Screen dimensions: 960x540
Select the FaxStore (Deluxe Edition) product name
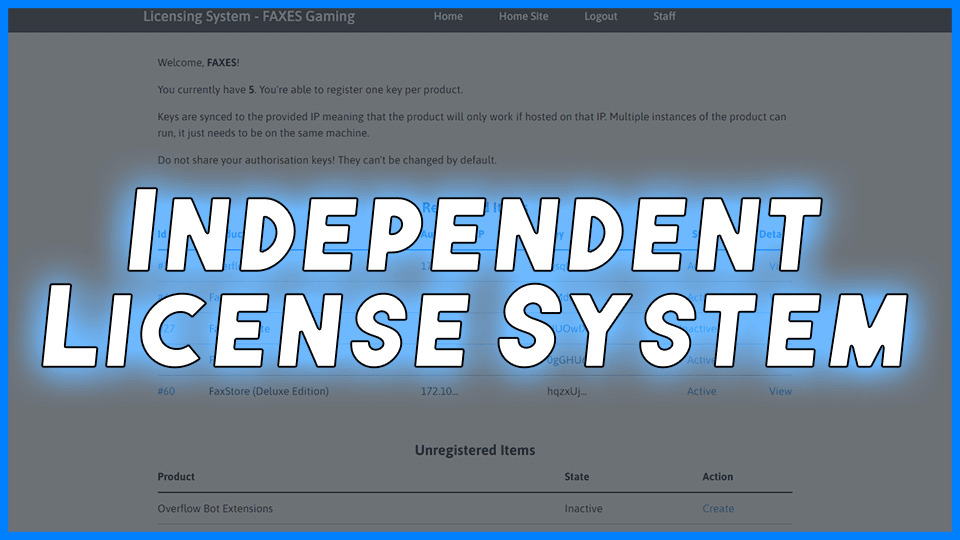click(x=269, y=391)
